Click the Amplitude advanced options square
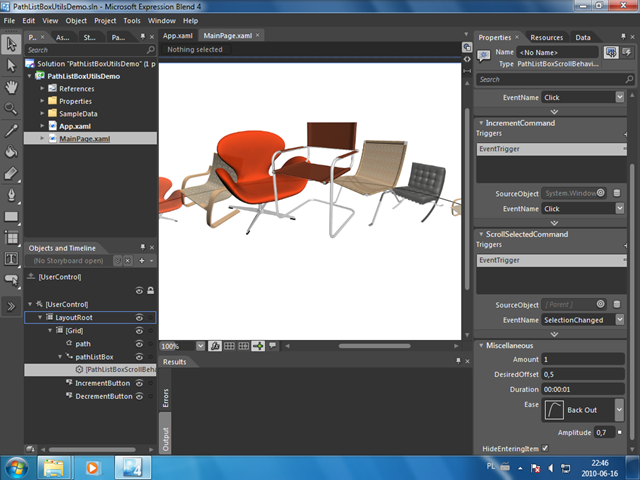Image resolution: width=640 pixels, height=480 pixels. tap(620, 432)
